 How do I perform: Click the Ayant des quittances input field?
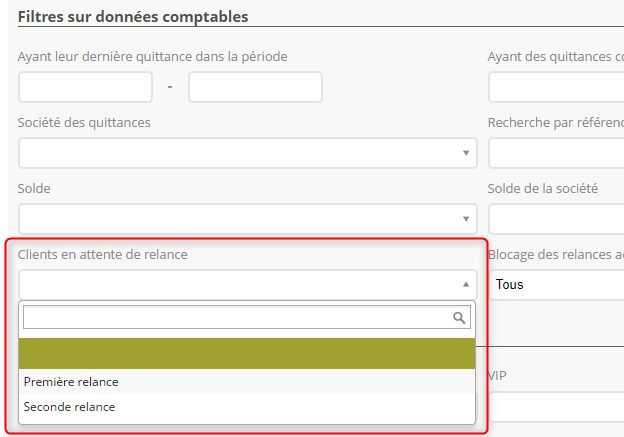click(x=555, y=87)
